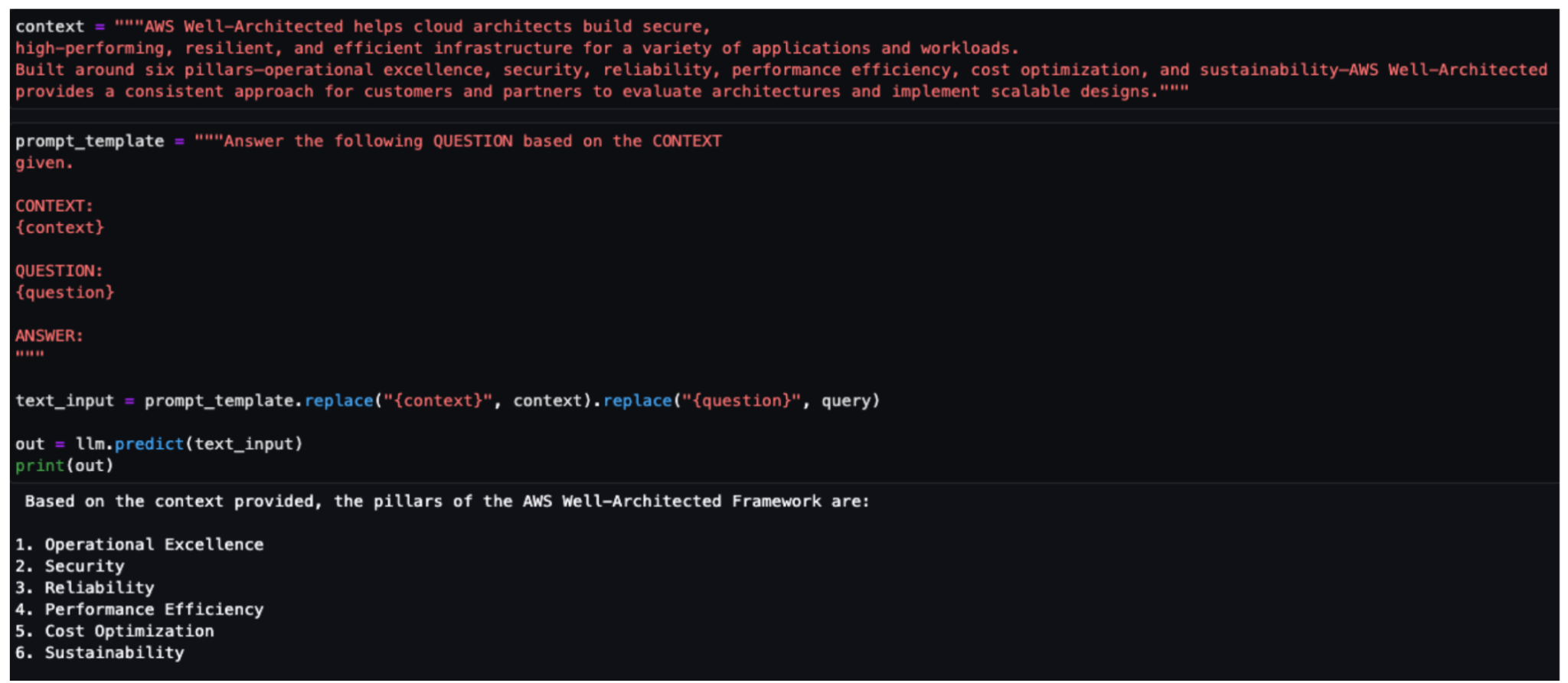The height and width of the screenshot is (683, 1568).
Task: Click output item 6, Sustainability
Action: click(x=100, y=653)
